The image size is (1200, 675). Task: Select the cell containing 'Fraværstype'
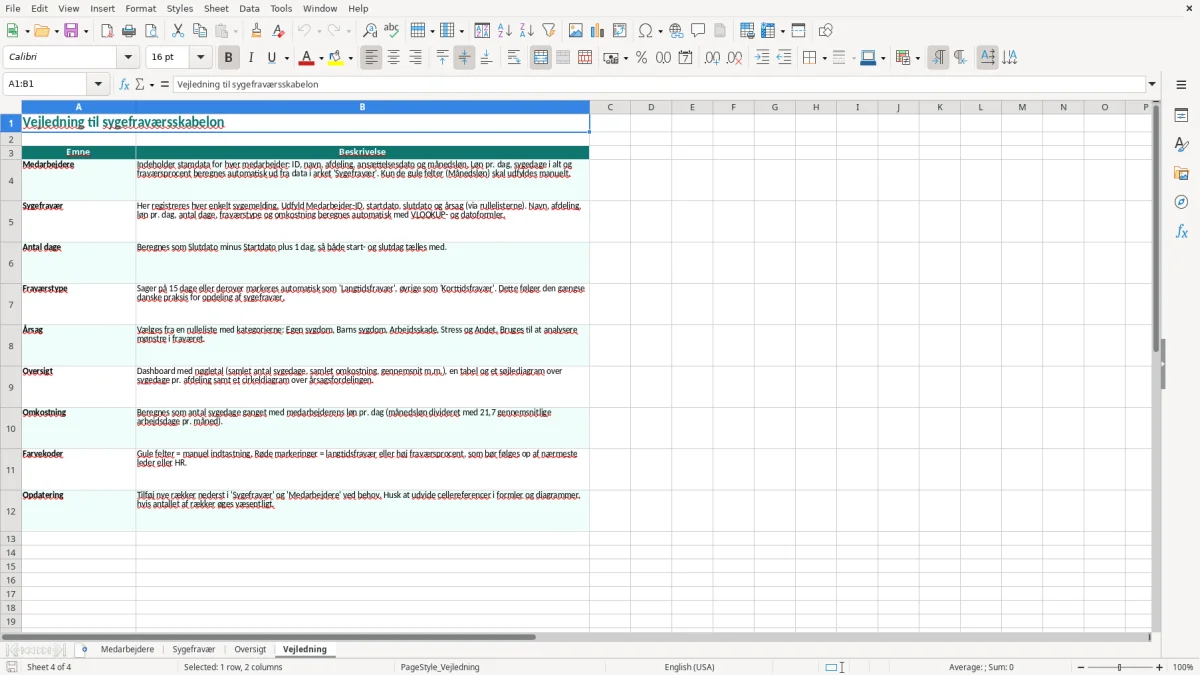tap(78, 304)
